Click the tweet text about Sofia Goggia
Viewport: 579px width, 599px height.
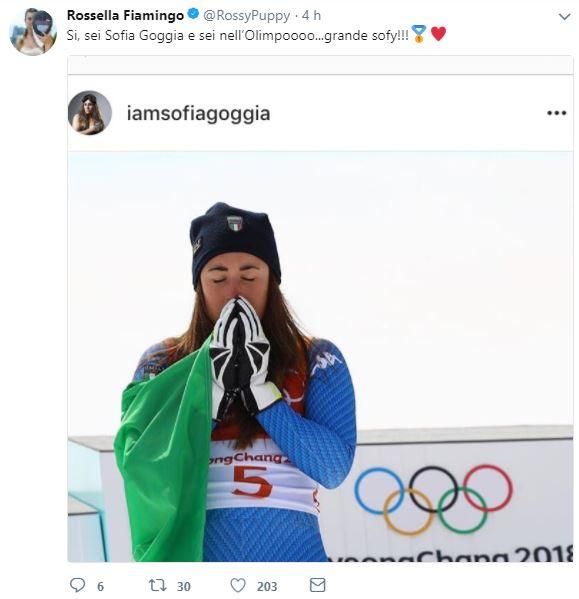(x=238, y=35)
